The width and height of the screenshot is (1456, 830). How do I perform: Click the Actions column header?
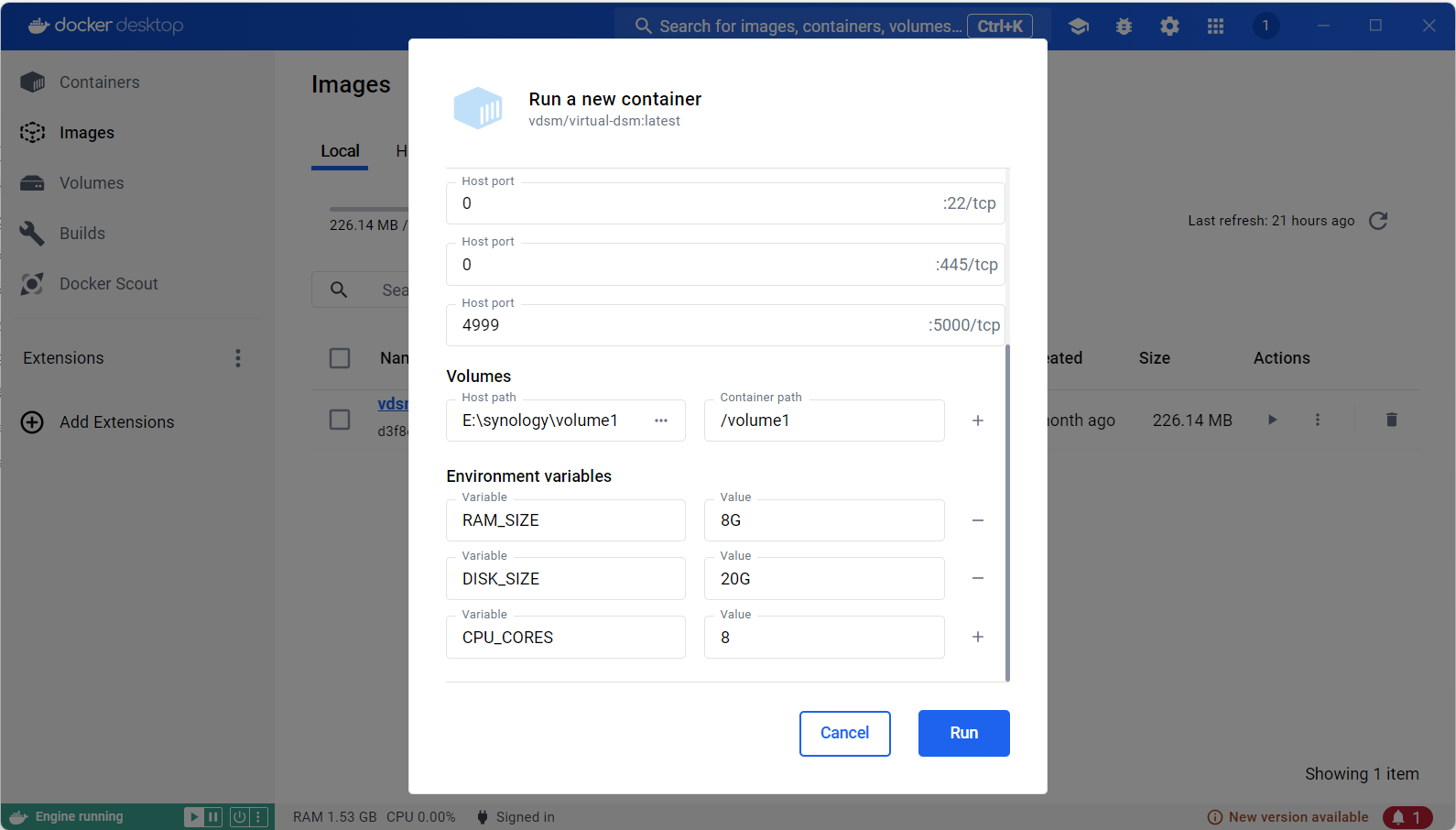tap(1281, 358)
